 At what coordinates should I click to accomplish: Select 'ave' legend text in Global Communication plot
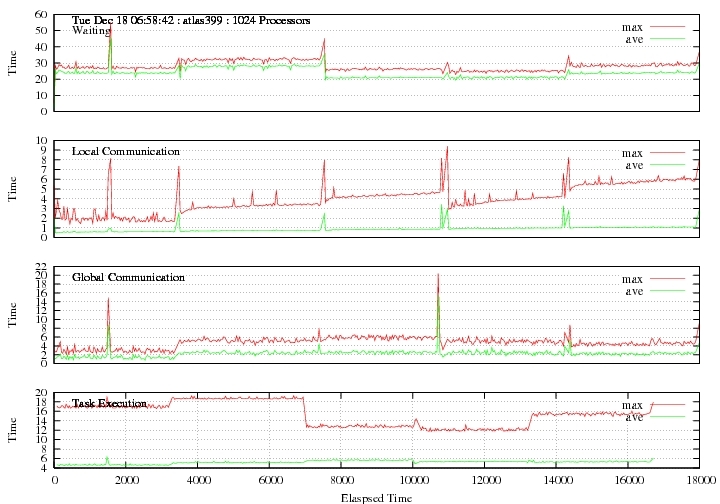(x=634, y=291)
